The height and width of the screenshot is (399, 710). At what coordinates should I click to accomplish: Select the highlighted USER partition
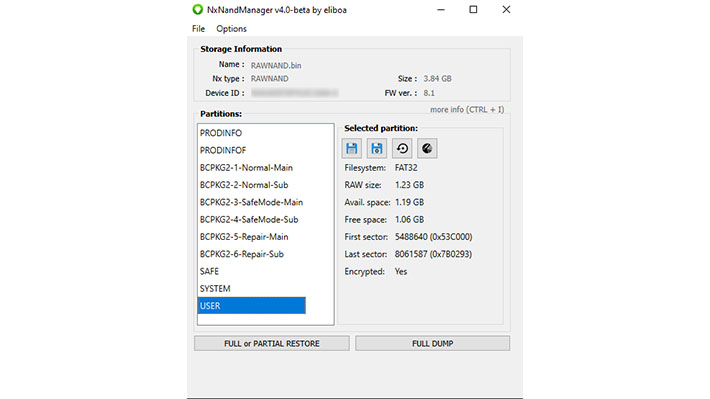pyautogui.click(x=251, y=306)
